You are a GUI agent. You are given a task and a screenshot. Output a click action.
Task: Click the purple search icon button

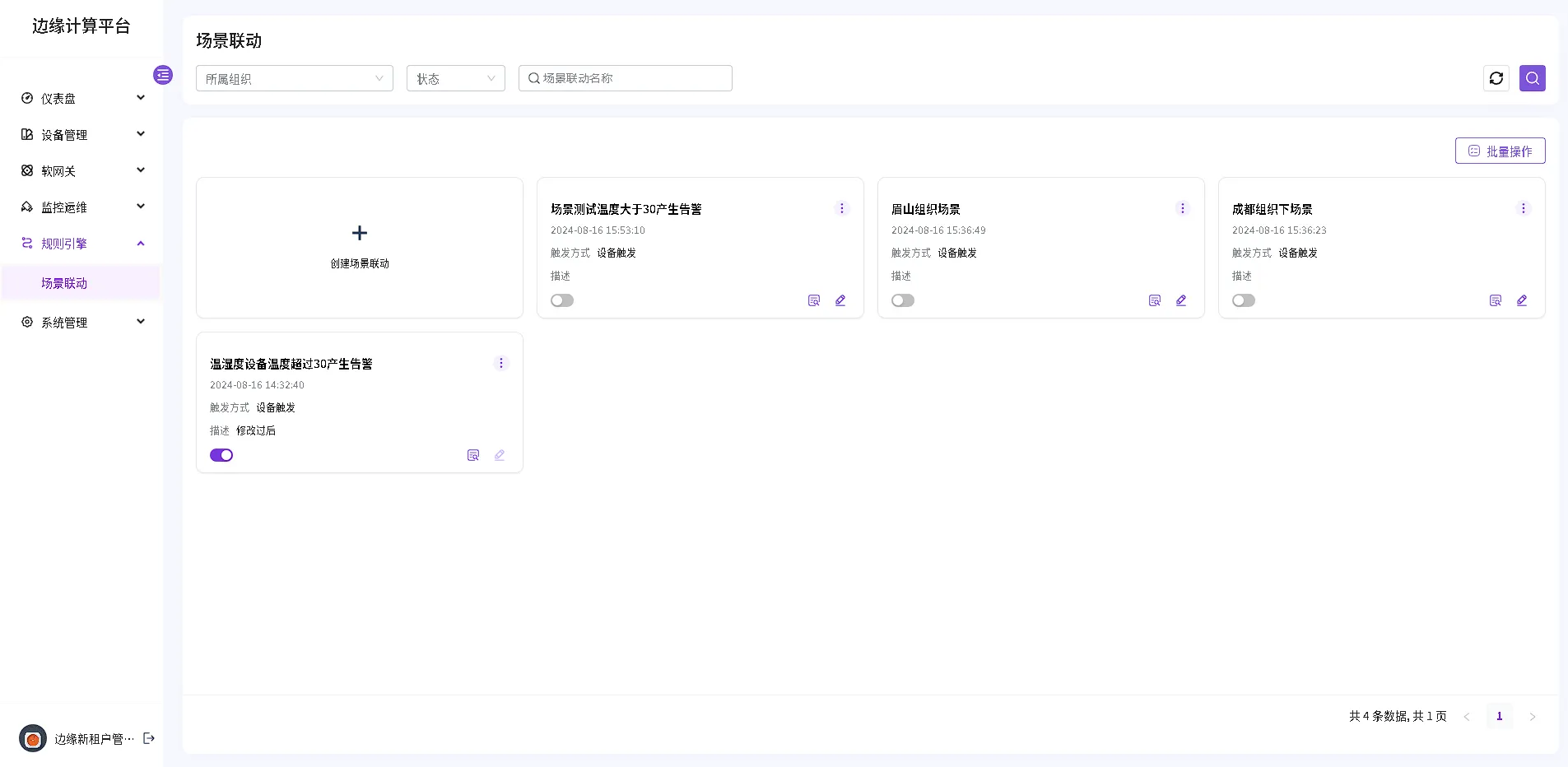point(1532,78)
